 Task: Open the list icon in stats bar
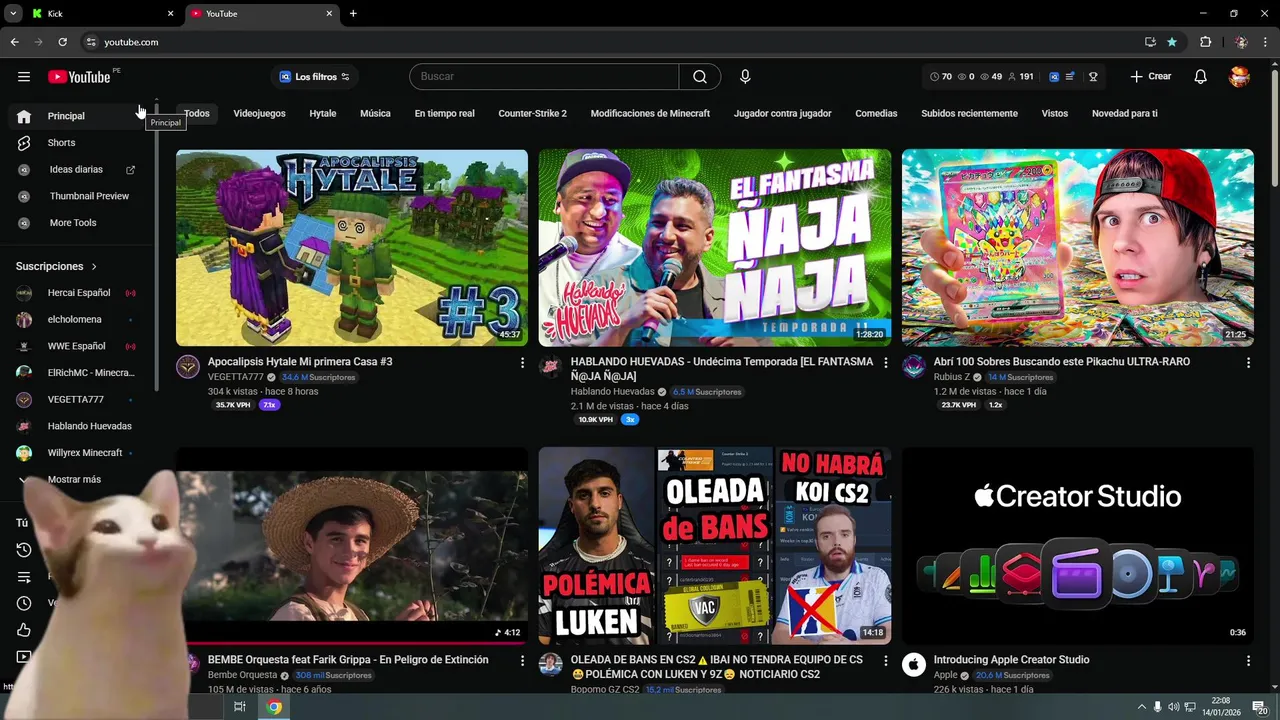(1070, 77)
